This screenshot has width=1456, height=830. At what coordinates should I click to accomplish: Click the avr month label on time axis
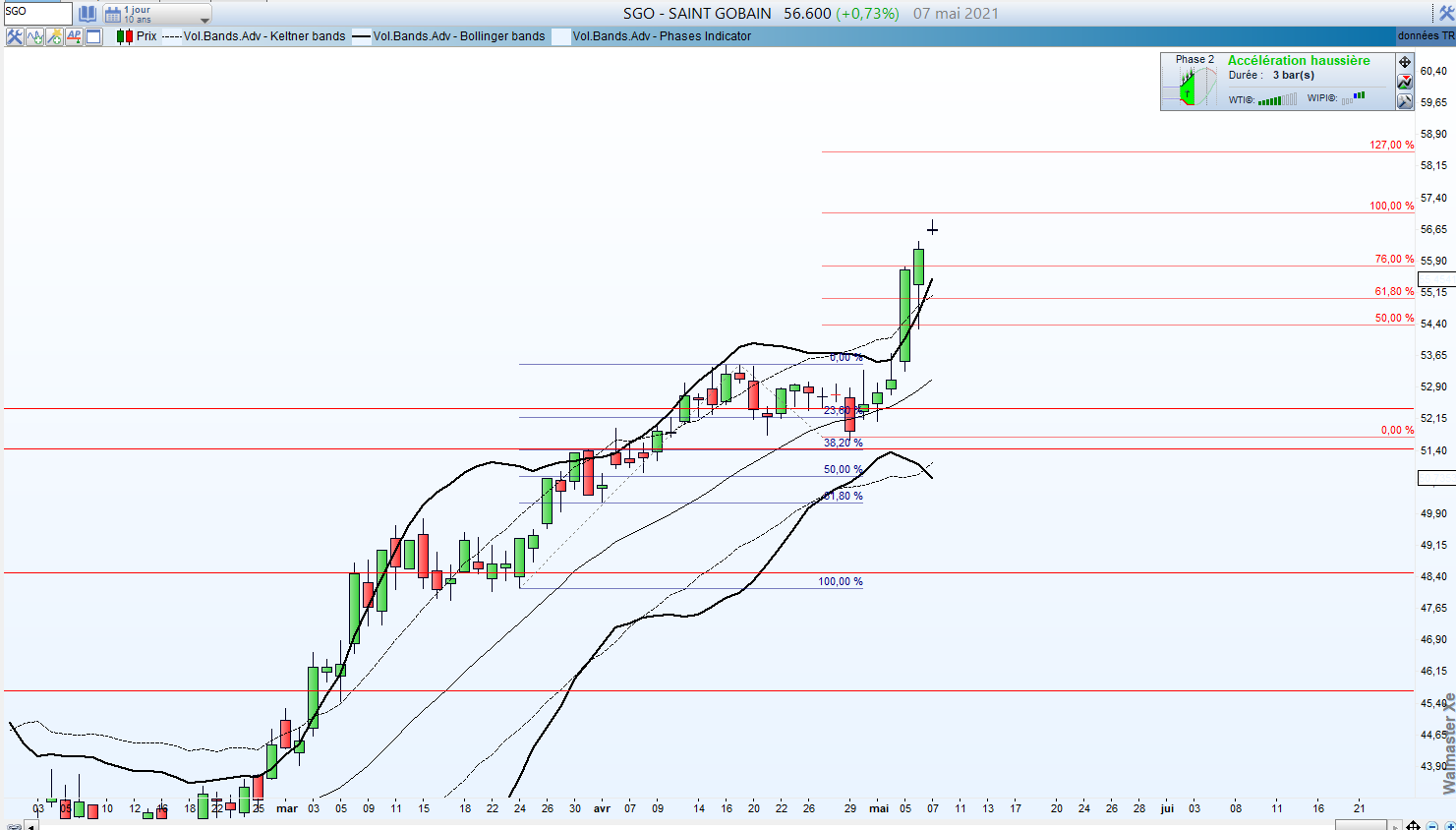pyautogui.click(x=602, y=808)
